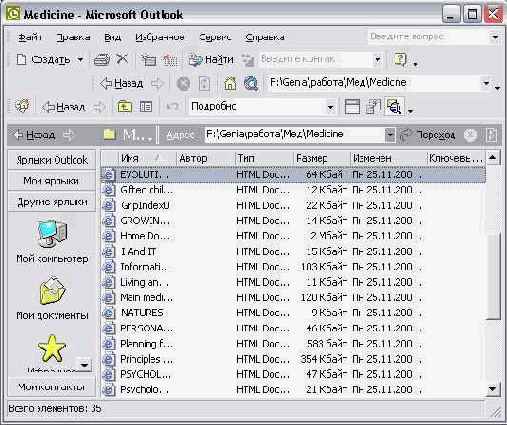Viewport: 507px width, 425px height.
Task: Open the Вид menu
Action: tap(112, 37)
